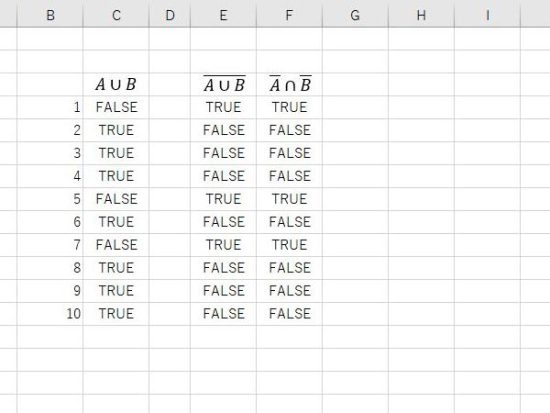Select the row number 10 cell
This screenshot has width=550, height=413.
click(50, 314)
